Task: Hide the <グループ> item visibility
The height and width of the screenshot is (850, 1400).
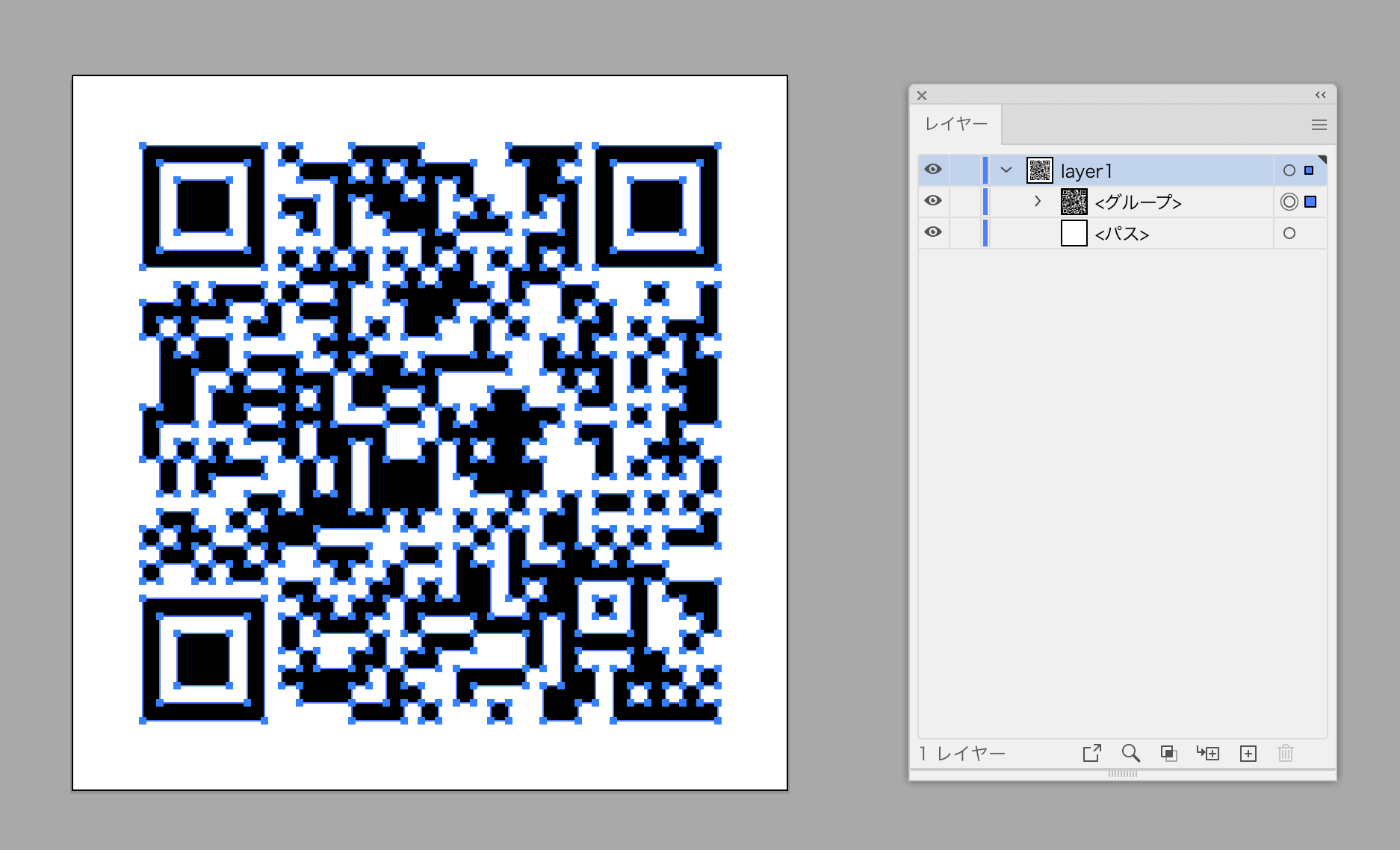Action: 933,201
